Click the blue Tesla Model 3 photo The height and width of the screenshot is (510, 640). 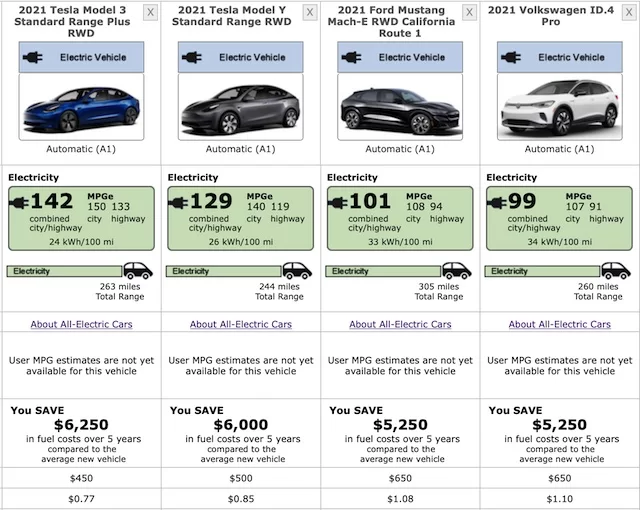click(x=80, y=108)
